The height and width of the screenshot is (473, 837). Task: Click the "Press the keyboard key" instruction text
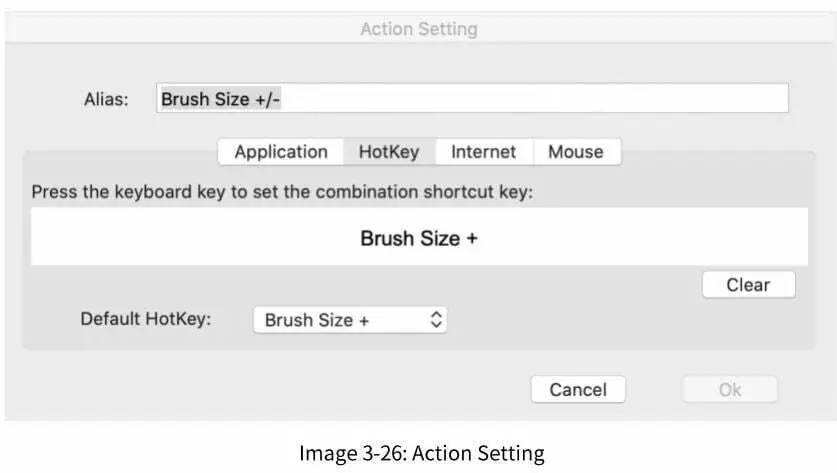click(x=282, y=191)
